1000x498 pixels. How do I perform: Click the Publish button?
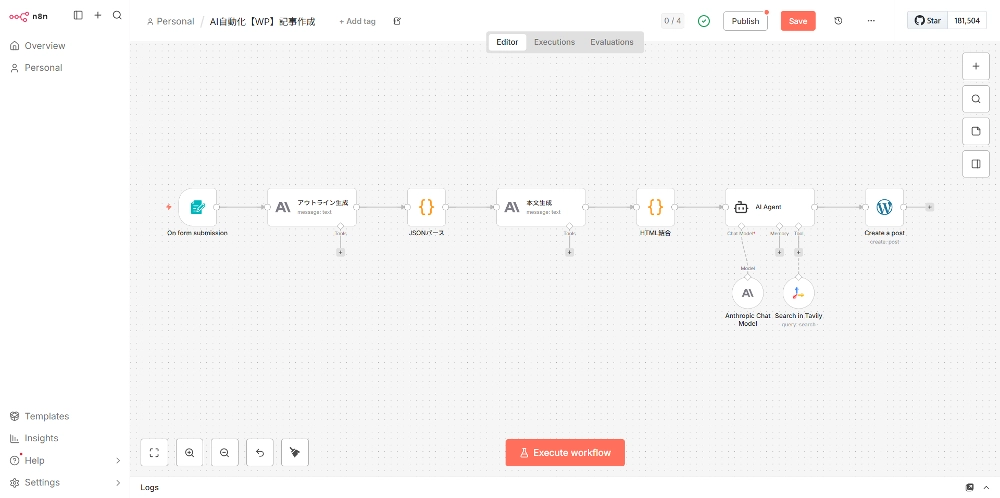[745, 21]
